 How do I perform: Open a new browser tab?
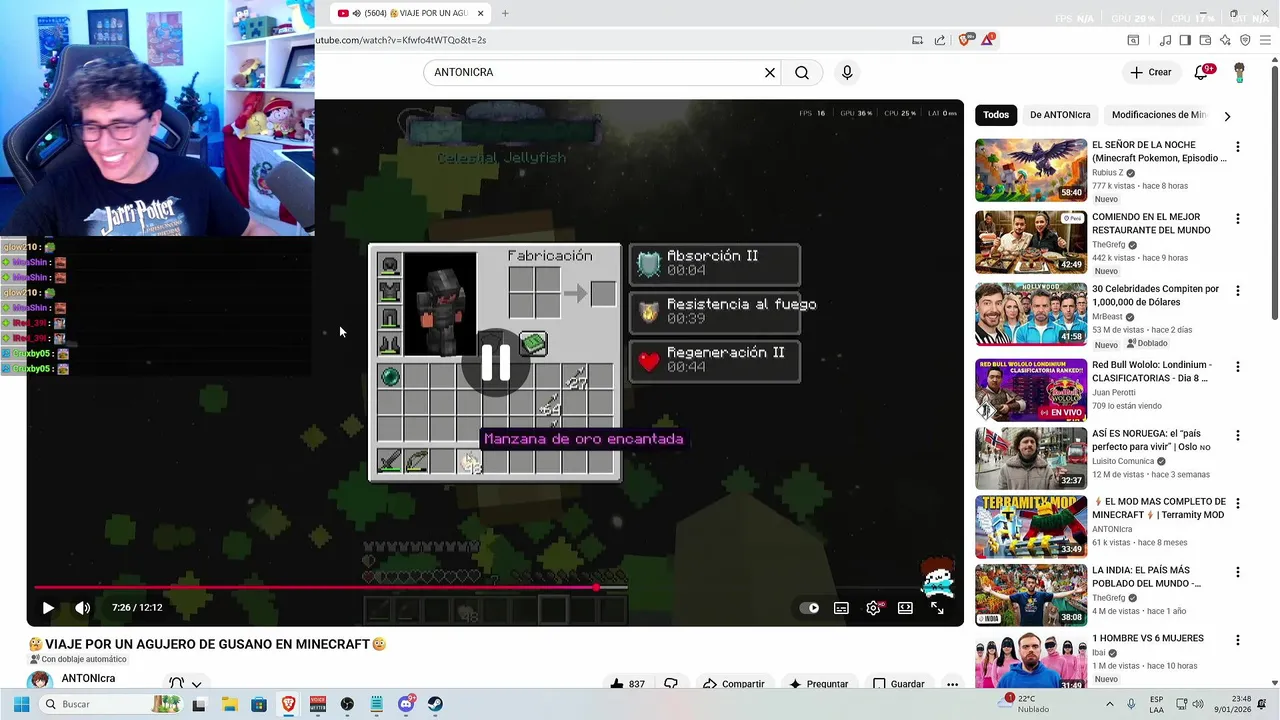pyautogui.click(x=505, y=13)
